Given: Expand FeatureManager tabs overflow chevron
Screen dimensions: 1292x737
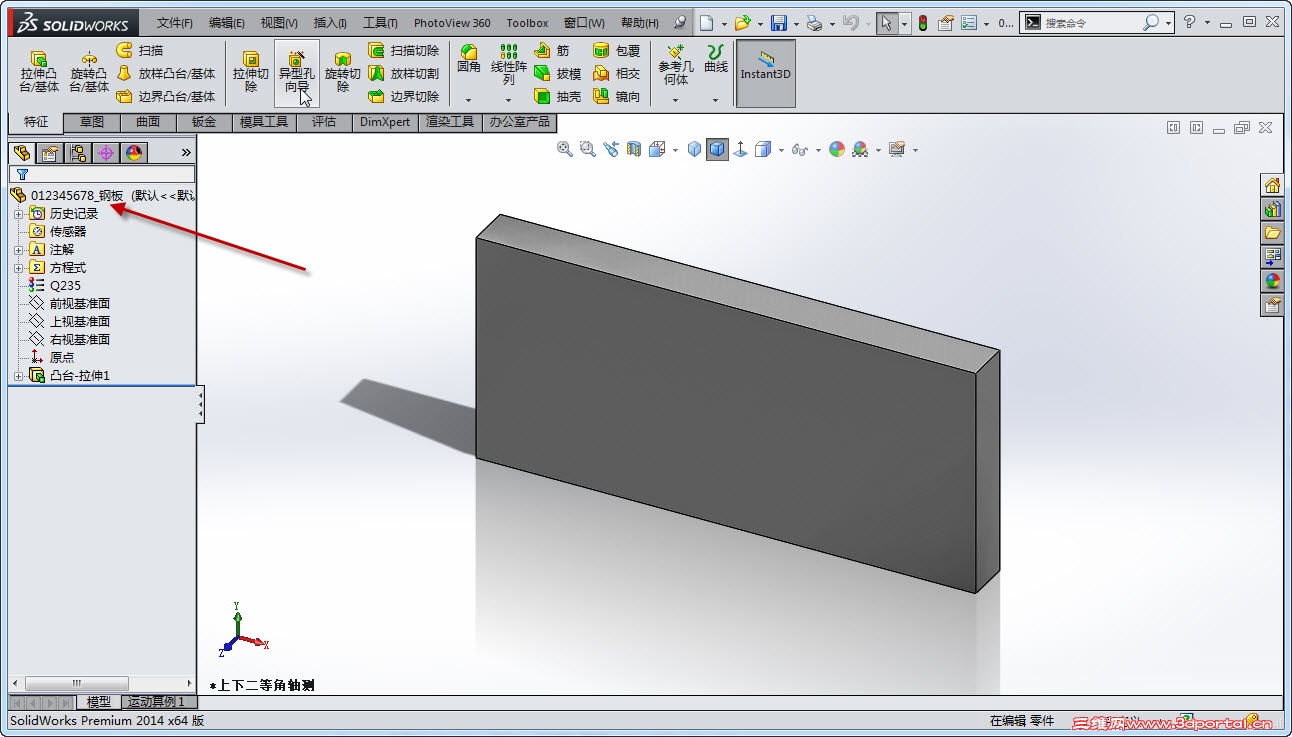Looking at the screenshot, I should [186, 153].
